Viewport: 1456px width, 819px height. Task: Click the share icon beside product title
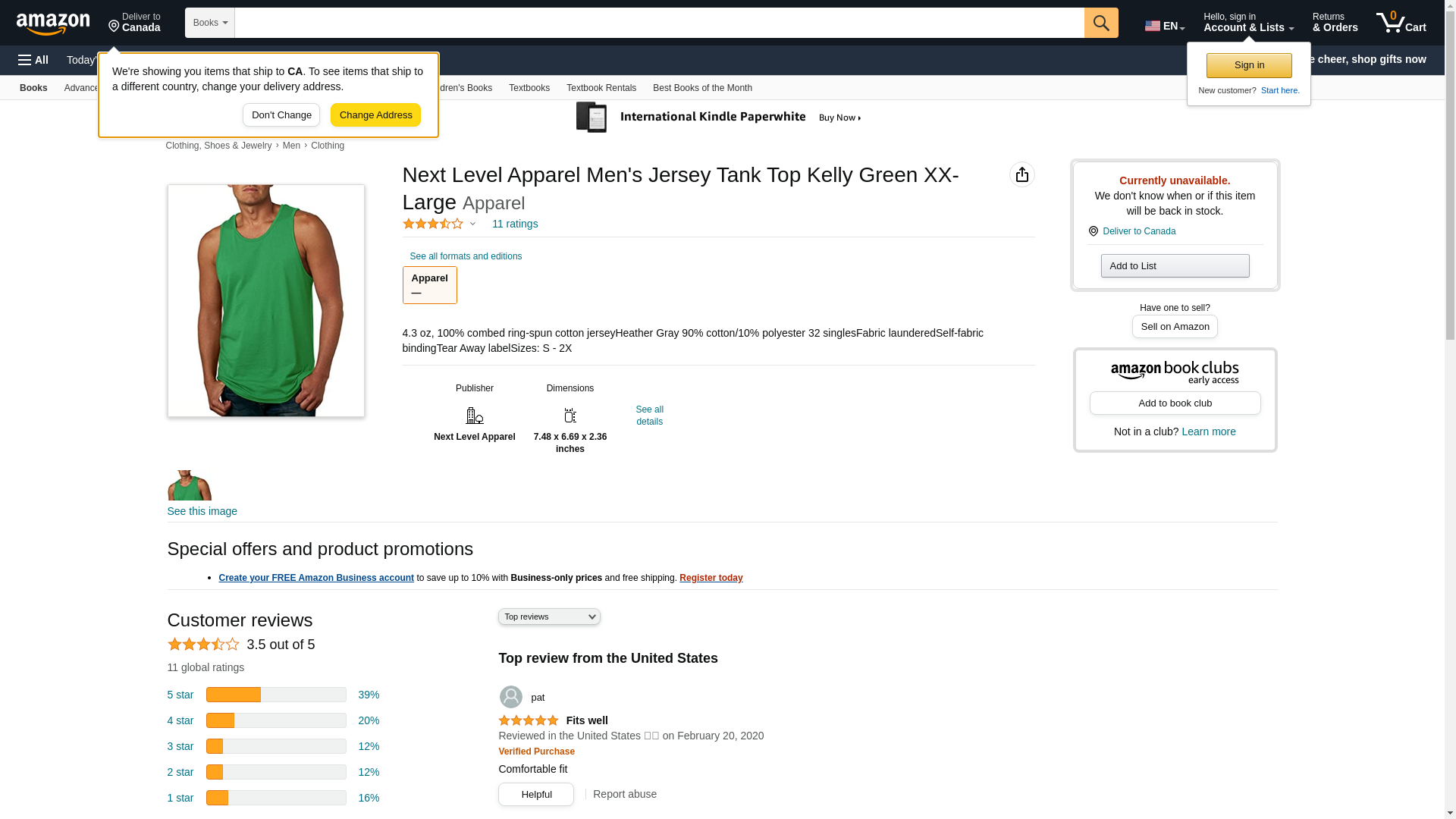[x=1021, y=174]
